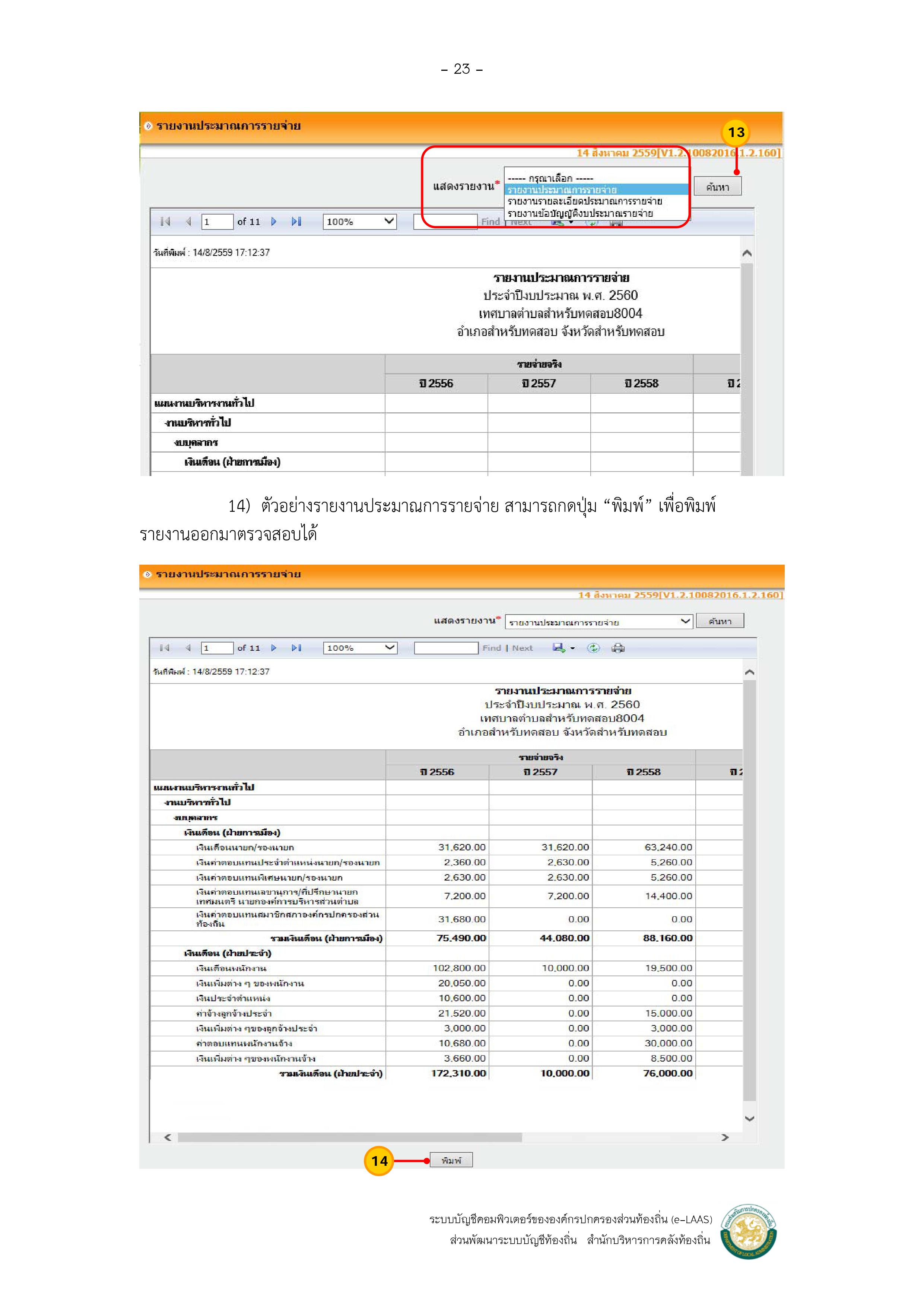Select รายงานข้อบัญญัติงบประมาณรายจ่าย option
The height and width of the screenshot is (1307, 924).
(x=580, y=213)
